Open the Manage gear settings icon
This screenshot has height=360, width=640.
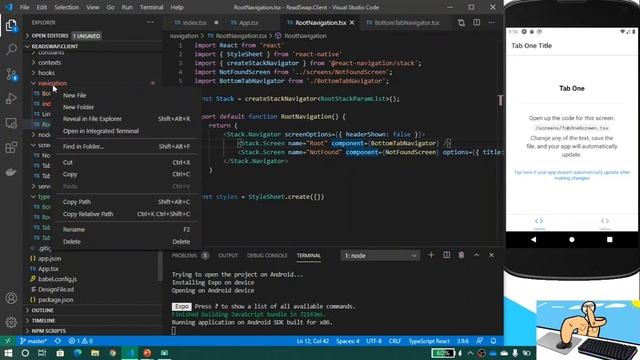11,322
